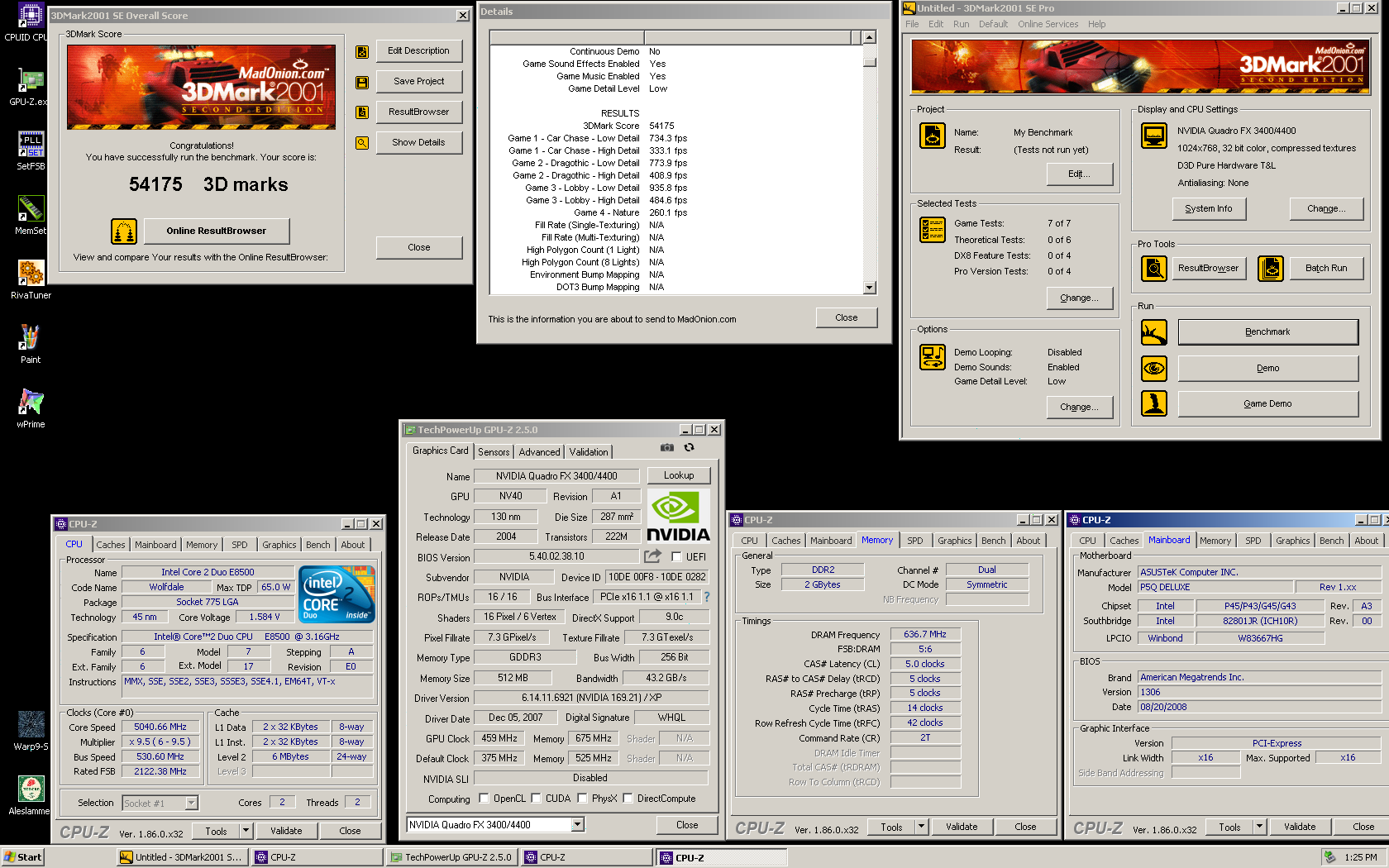Switch to the Advanced tab in GPU-Z
This screenshot has height=868, width=1389.
[x=539, y=452]
